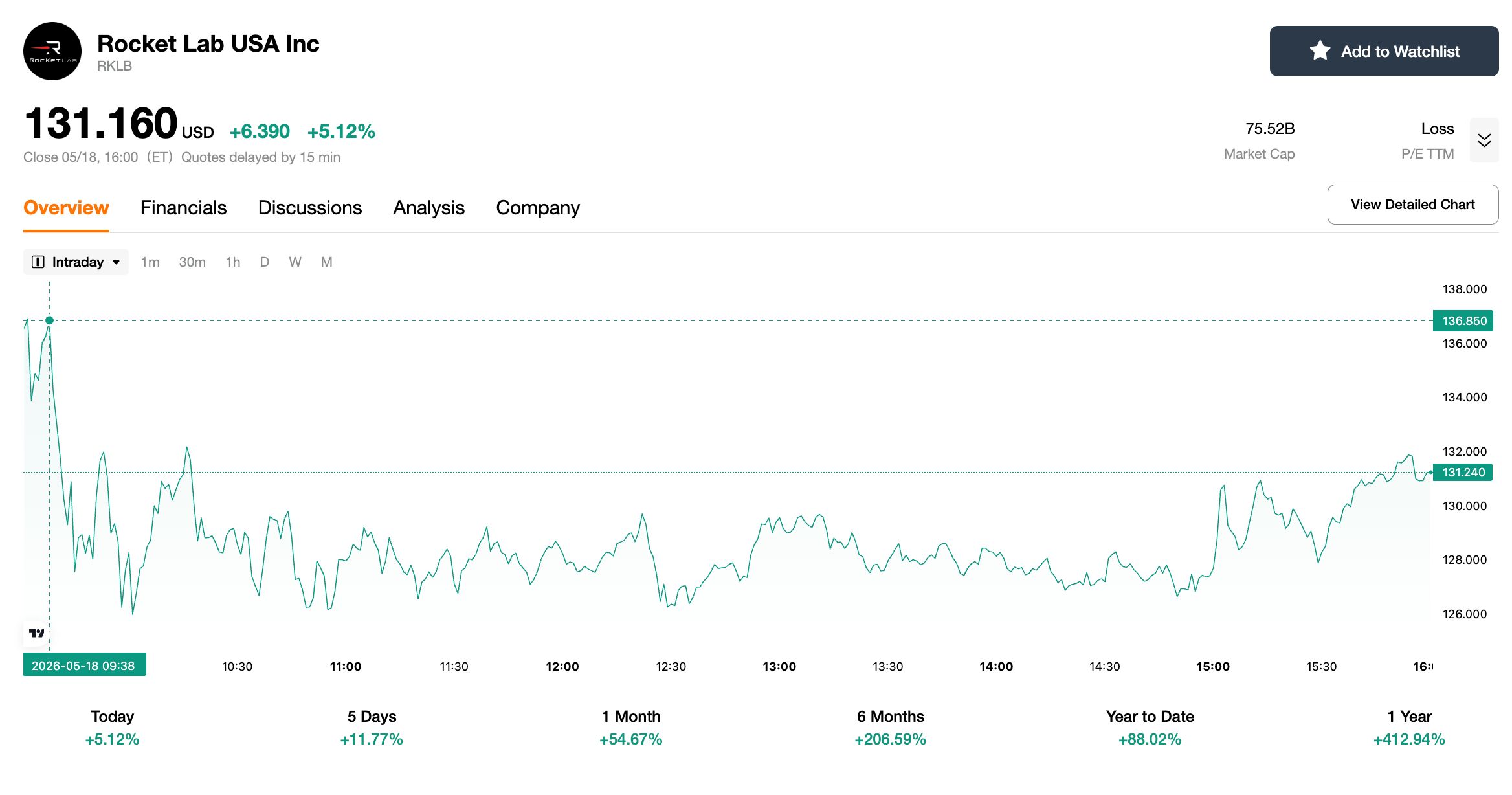The height and width of the screenshot is (795, 1512).
Task: Open the Intraday chart type dropdown
Action: [x=76, y=262]
